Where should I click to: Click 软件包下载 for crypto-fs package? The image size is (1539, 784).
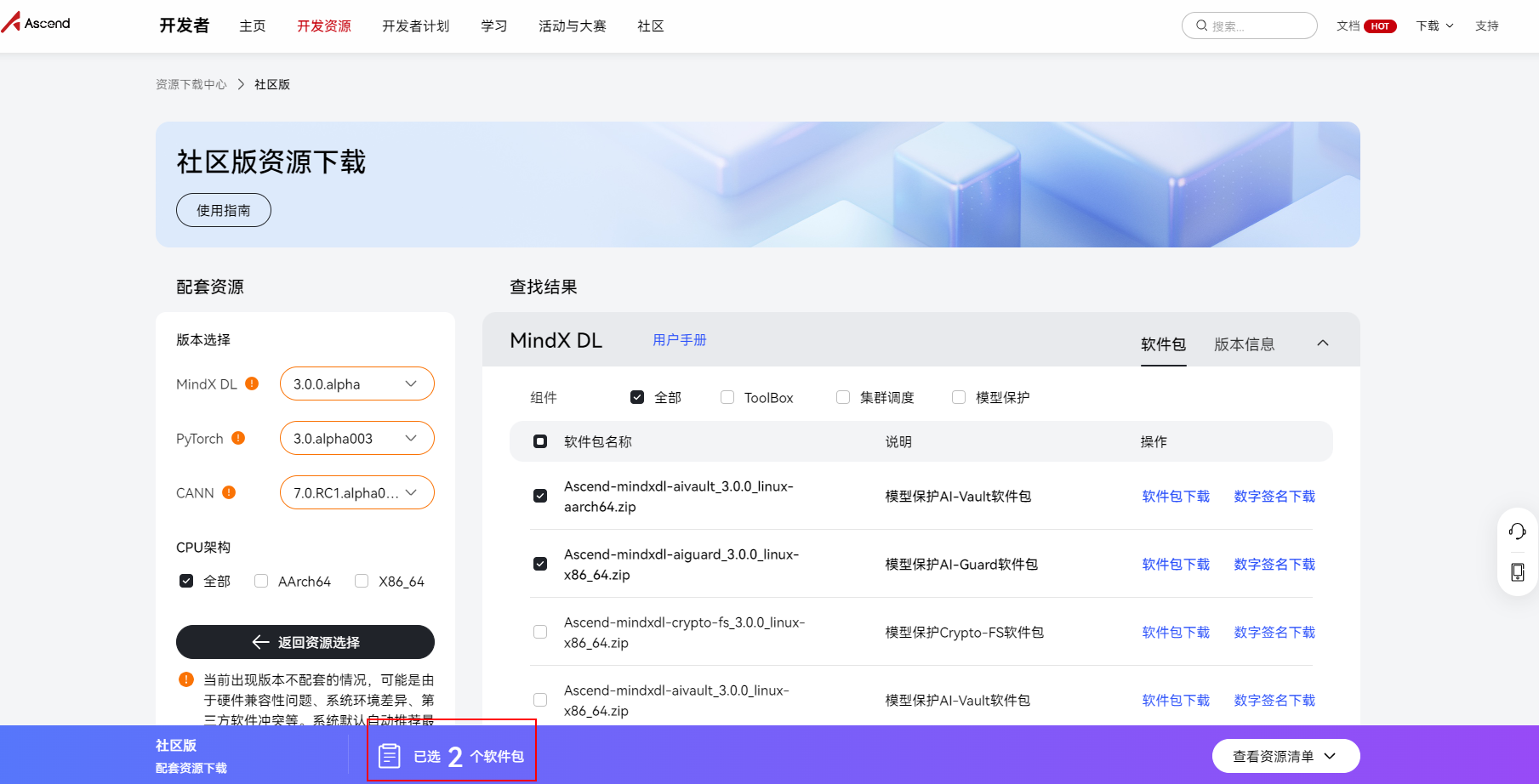tap(1176, 632)
